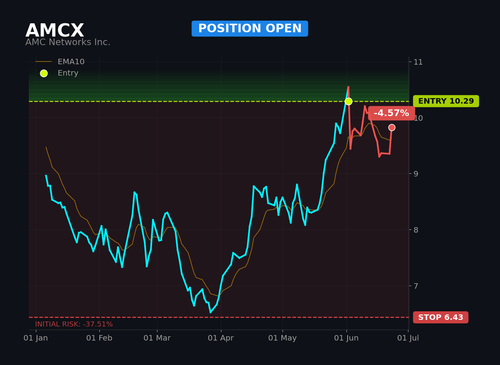Viewport: 500px width, 365px height.
Task: Click the EMA10 legend entry
Action: pos(60,62)
